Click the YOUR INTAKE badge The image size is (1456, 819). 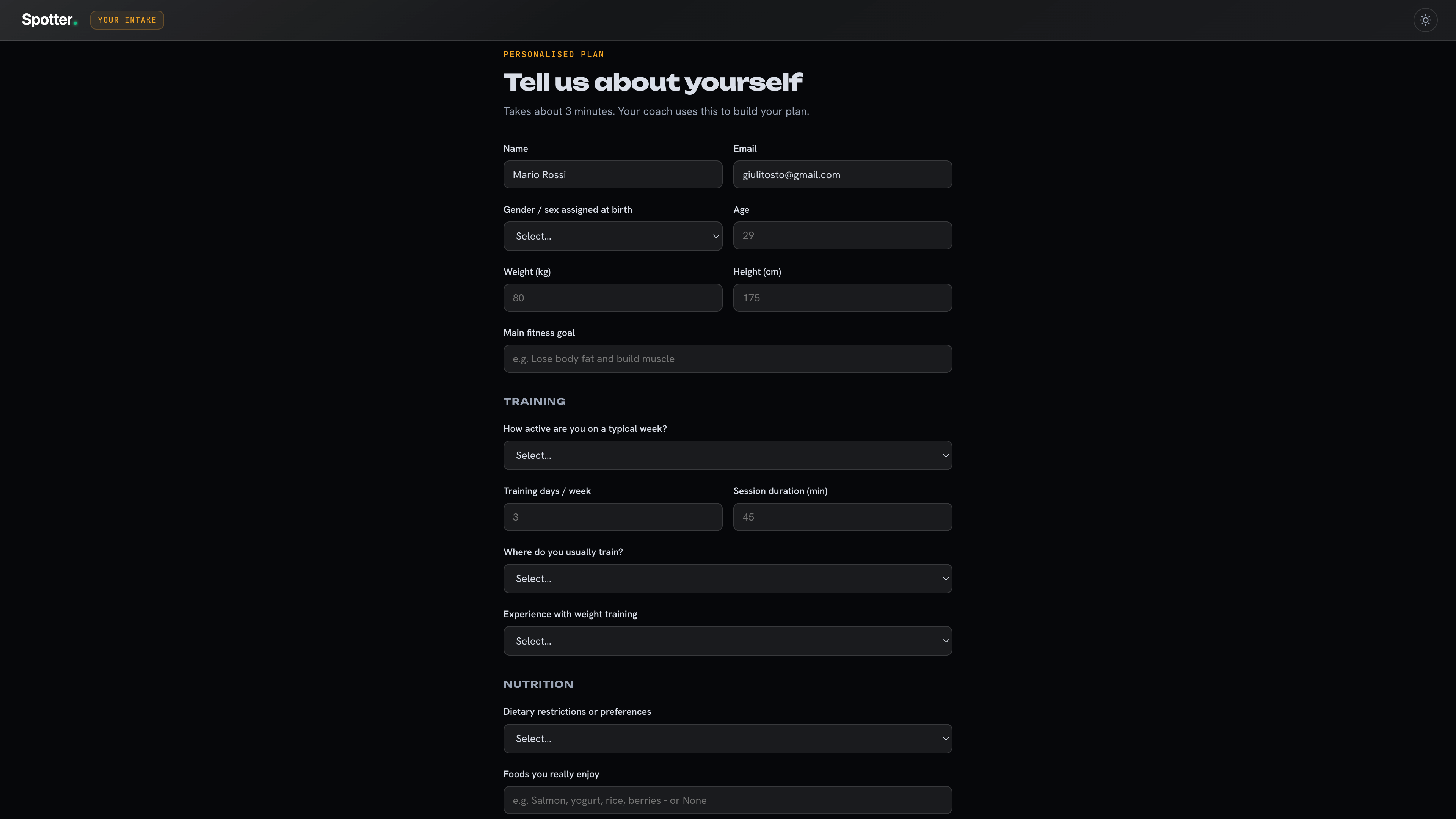pos(127,20)
